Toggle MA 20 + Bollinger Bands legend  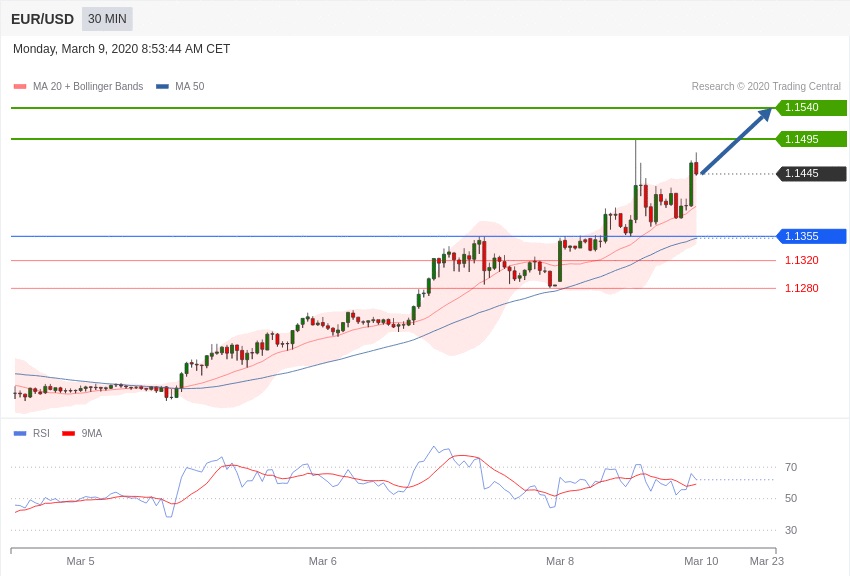point(87,87)
